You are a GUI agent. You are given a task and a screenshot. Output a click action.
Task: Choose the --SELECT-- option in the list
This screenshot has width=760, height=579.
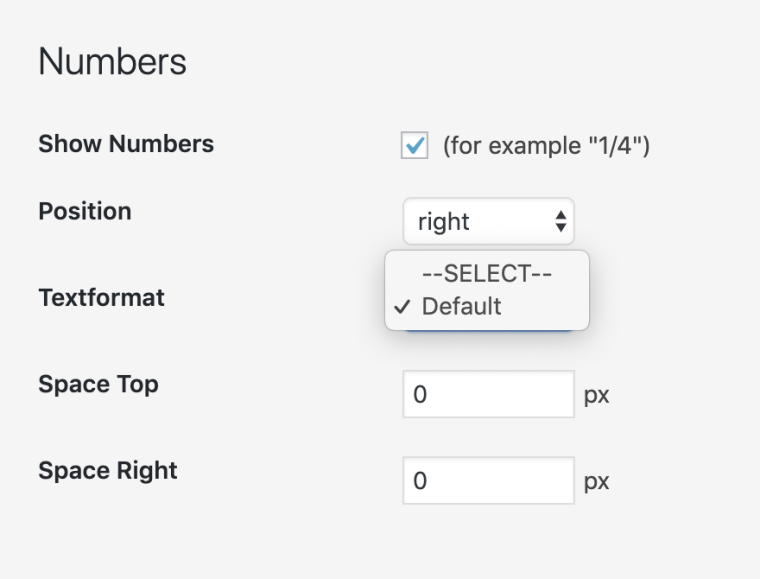pyautogui.click(x=487, y=273)
